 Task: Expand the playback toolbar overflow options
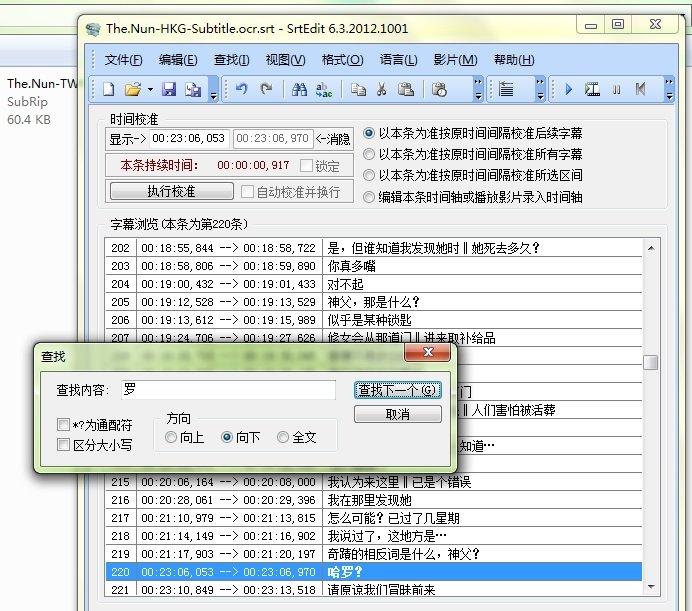tap(669, 90)
